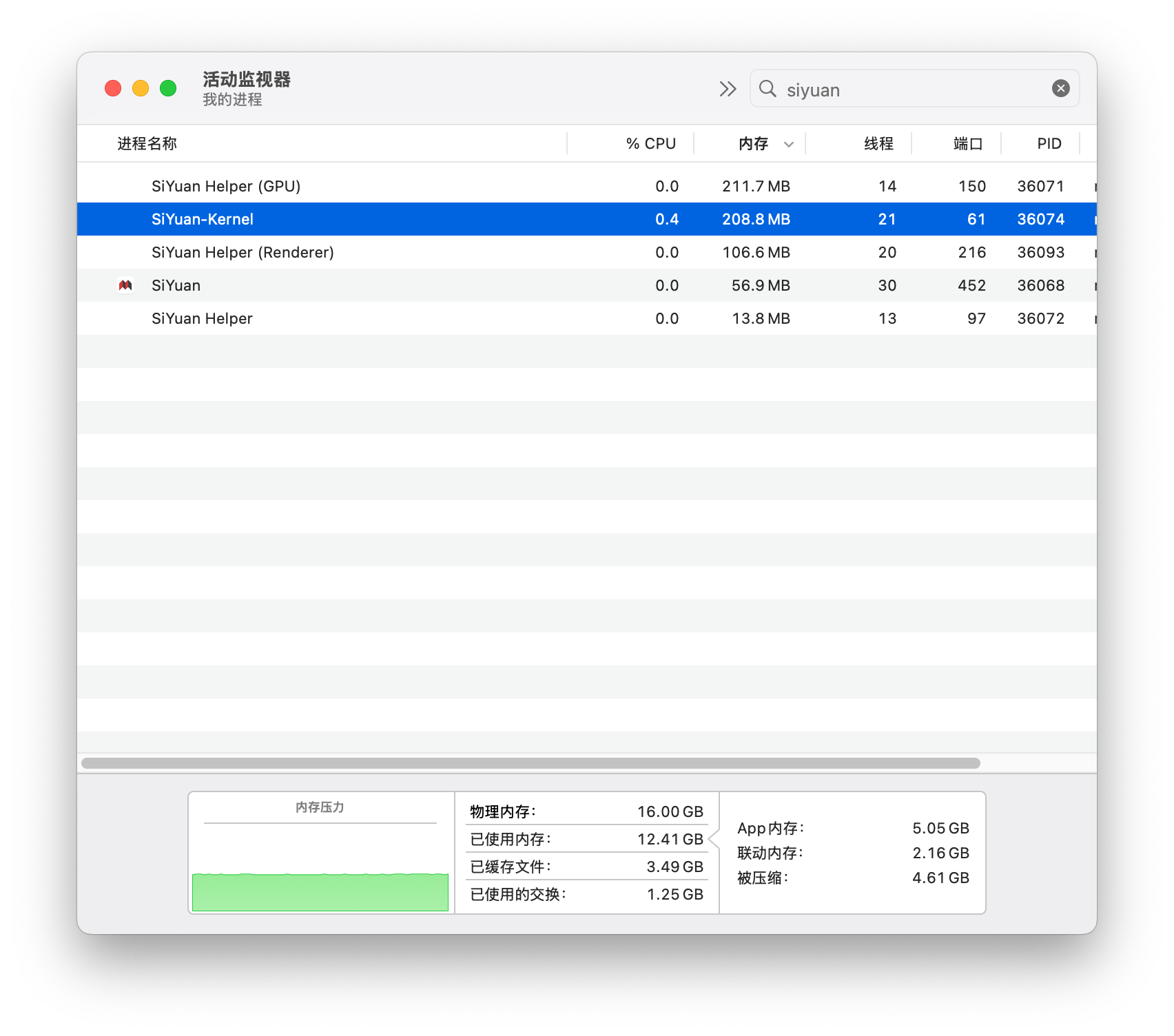Click the SiYuan app icon in list
The image size is (1174, 1036).
125,285
